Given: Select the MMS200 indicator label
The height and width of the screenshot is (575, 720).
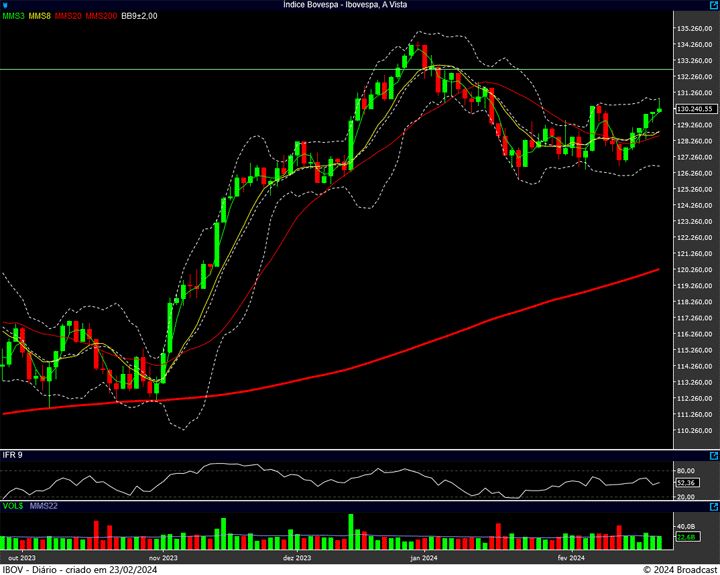Looking at the screenshot, I should click(101, 17).
